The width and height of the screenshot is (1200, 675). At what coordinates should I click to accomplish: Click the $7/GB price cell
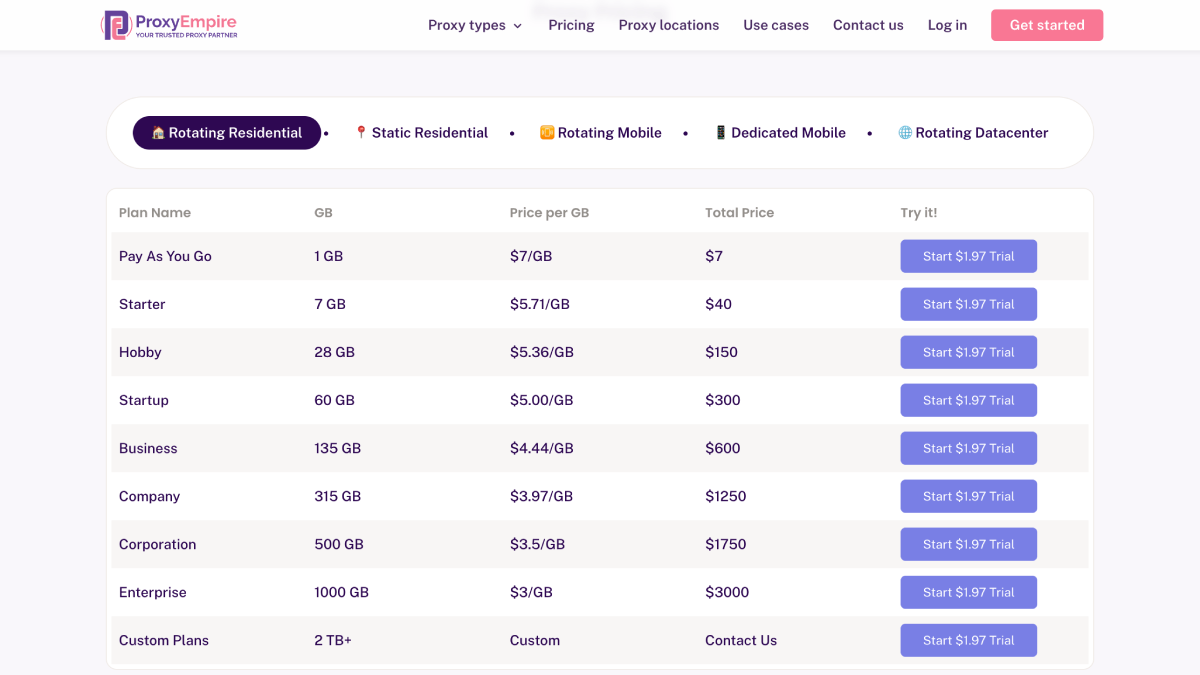pyautogui.click(x=531, y=256)
